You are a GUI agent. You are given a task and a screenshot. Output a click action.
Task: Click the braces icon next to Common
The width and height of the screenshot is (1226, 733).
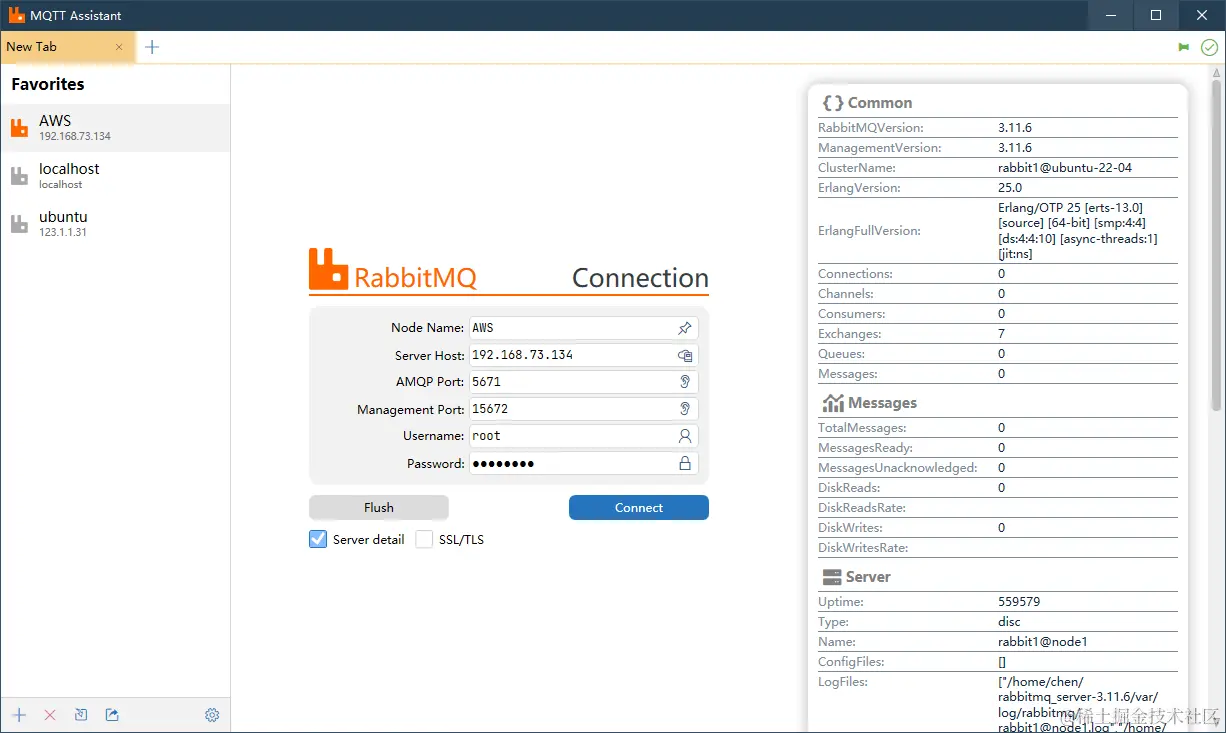click(832, 103)
